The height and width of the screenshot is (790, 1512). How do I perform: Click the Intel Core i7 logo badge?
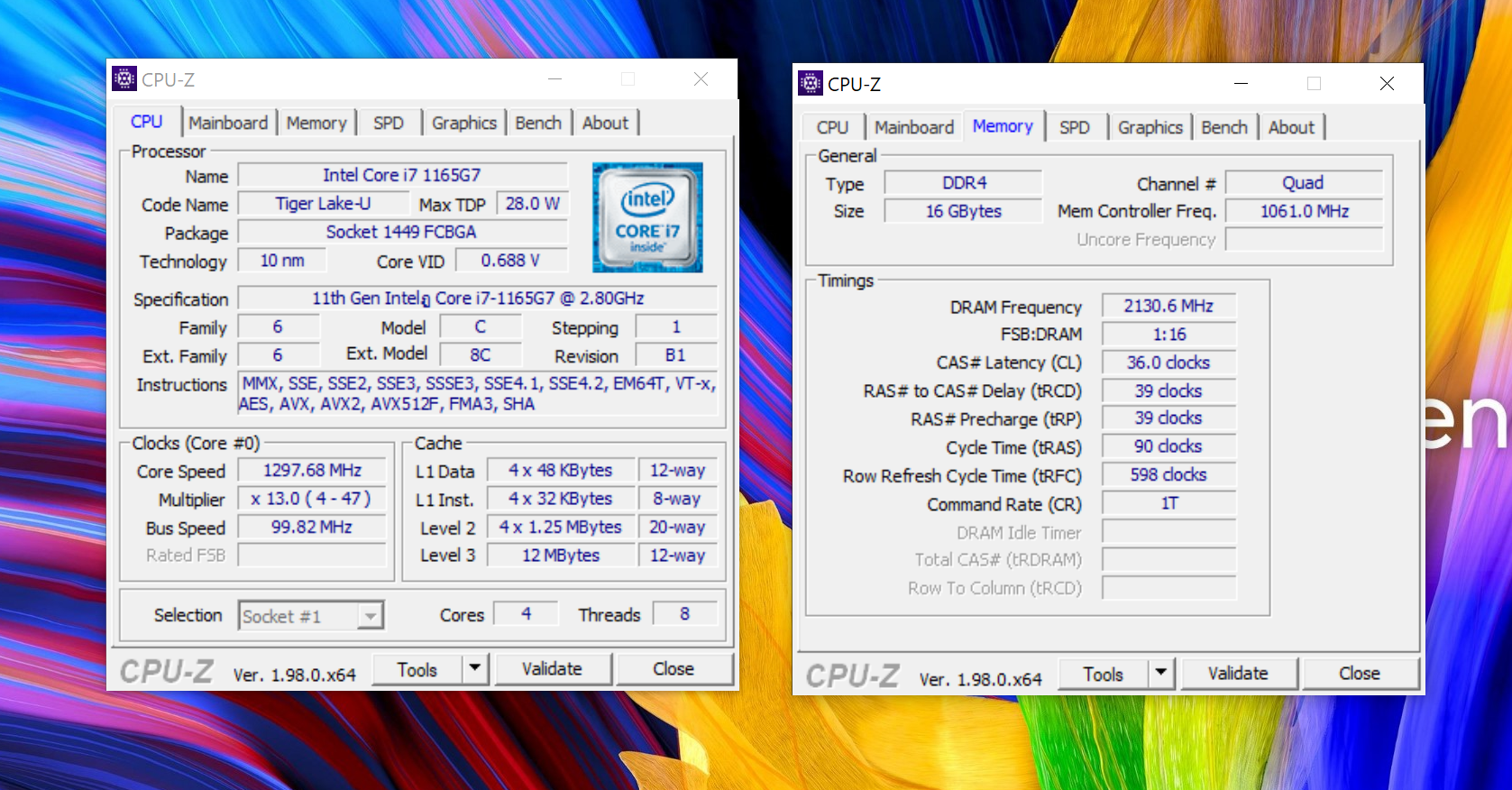[x=647, y=217]
